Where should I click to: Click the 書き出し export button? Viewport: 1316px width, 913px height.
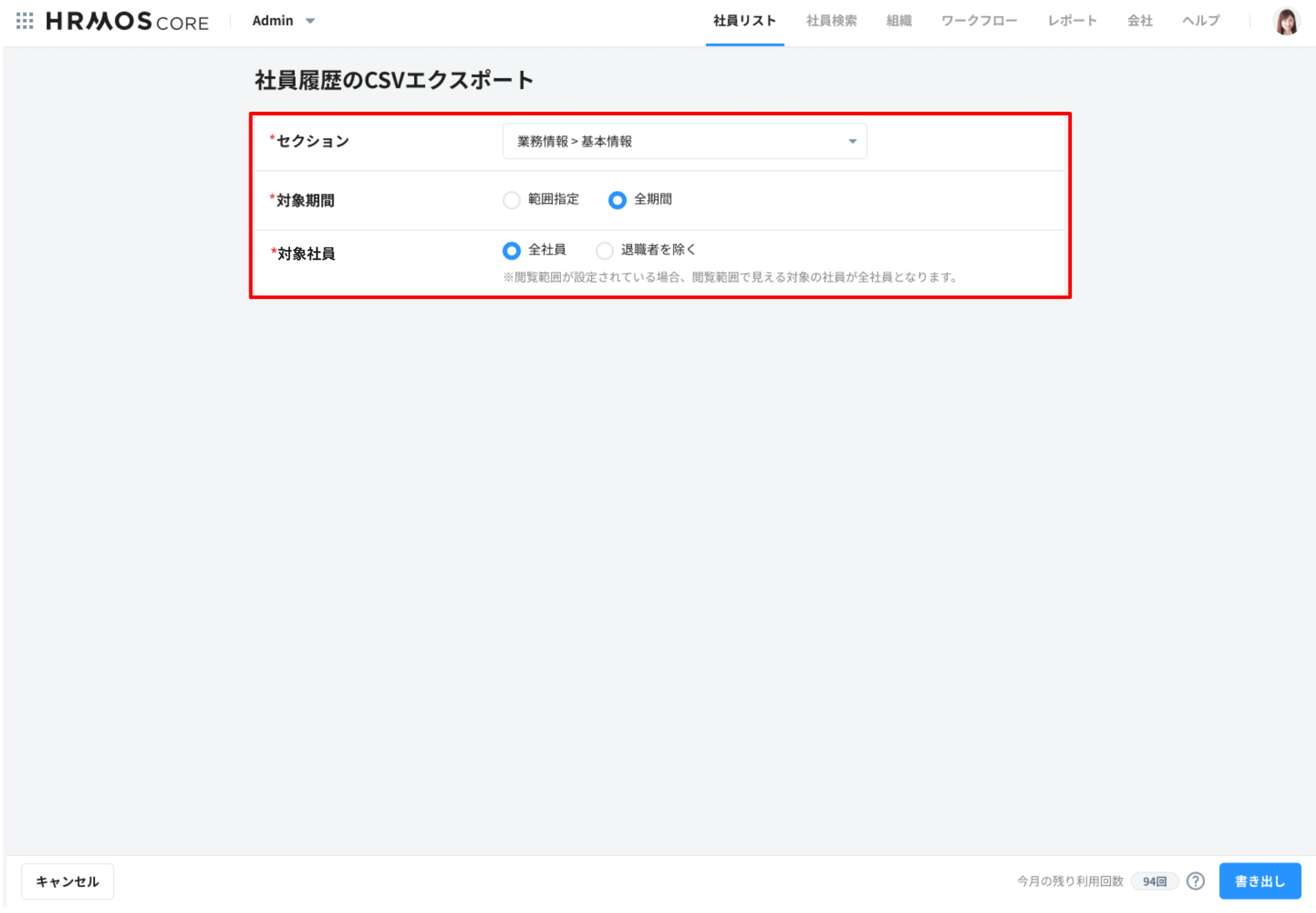click(1259, 881)
